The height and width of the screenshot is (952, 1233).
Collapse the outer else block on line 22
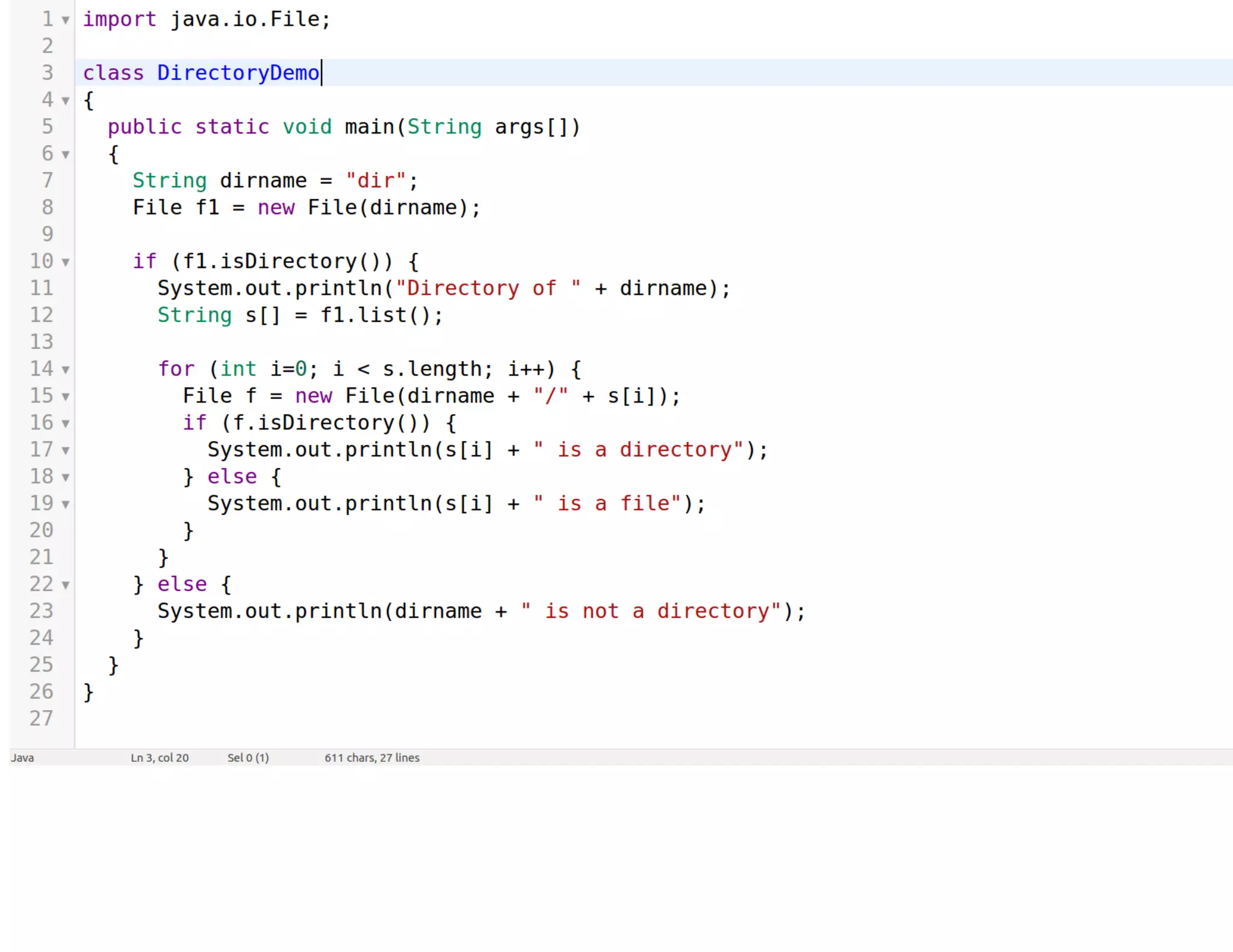(65, 585)
